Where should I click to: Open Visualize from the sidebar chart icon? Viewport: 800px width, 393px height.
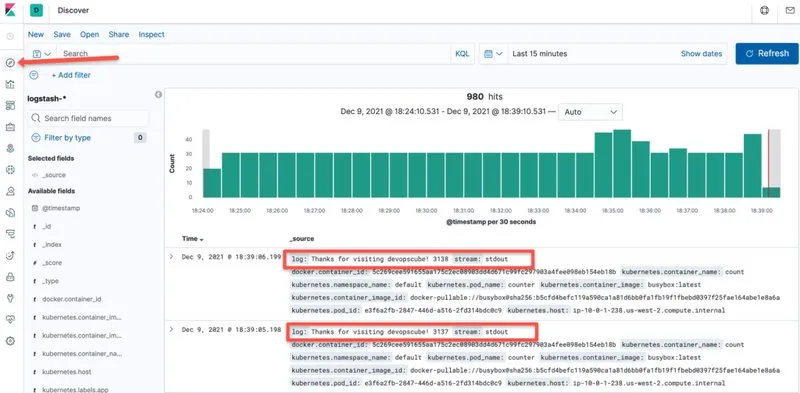point(10,84)
